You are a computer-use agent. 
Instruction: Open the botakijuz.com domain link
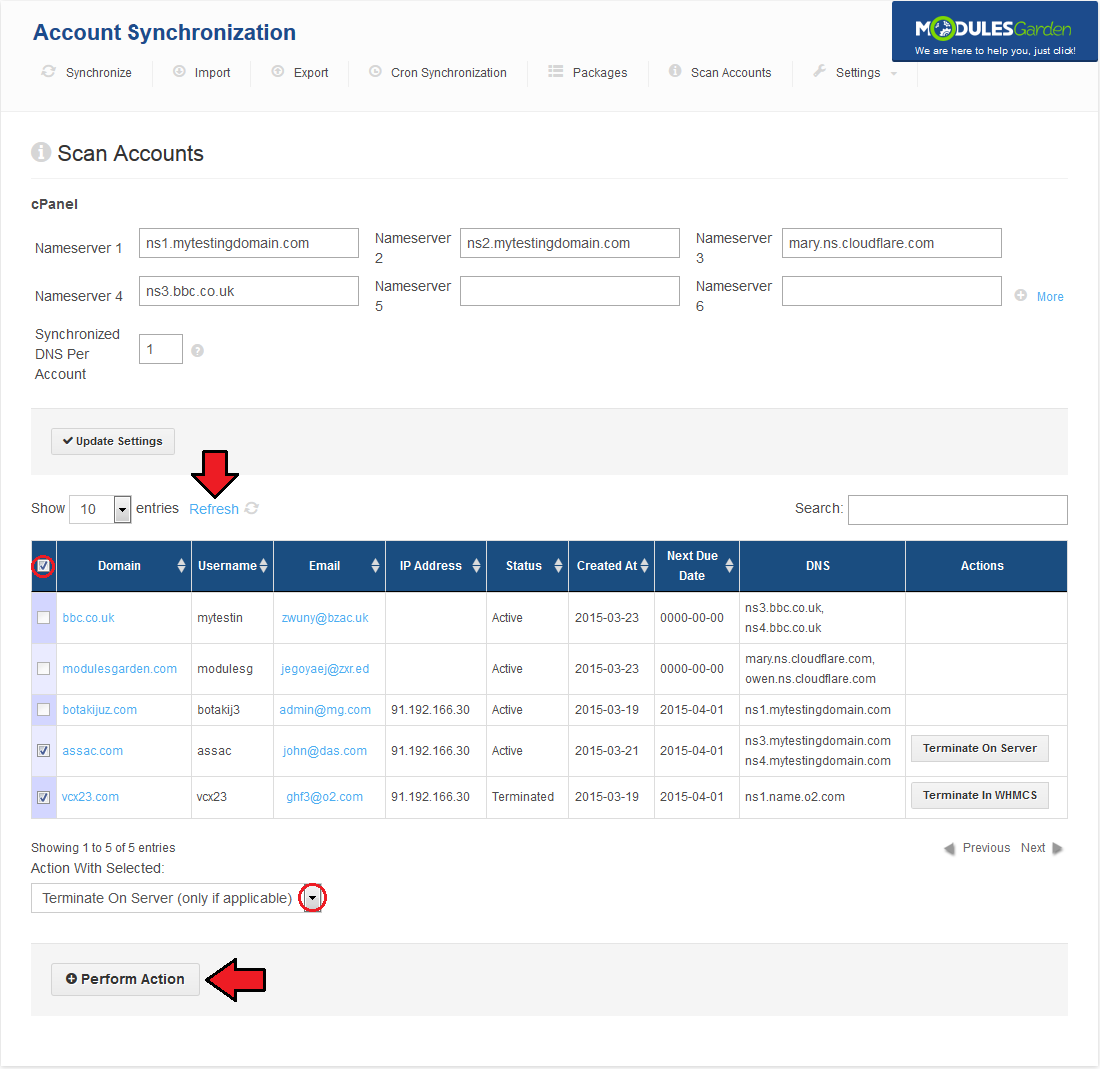click(100, 710)
